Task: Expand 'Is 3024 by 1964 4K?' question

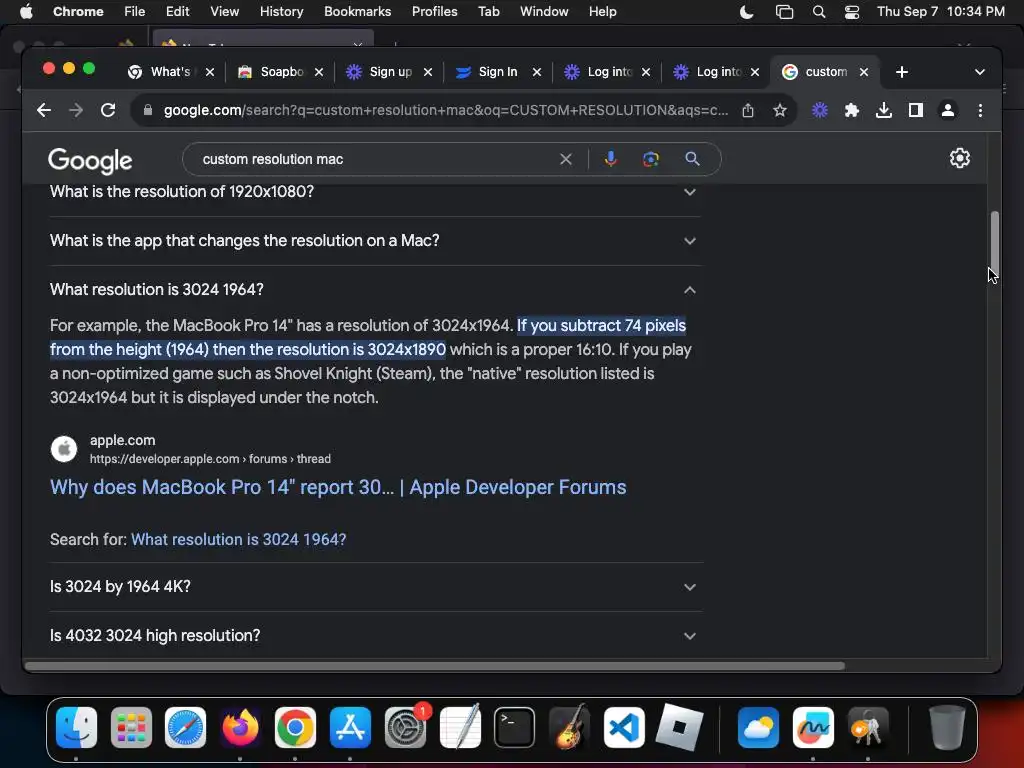Action: click(x=375, y=586)
